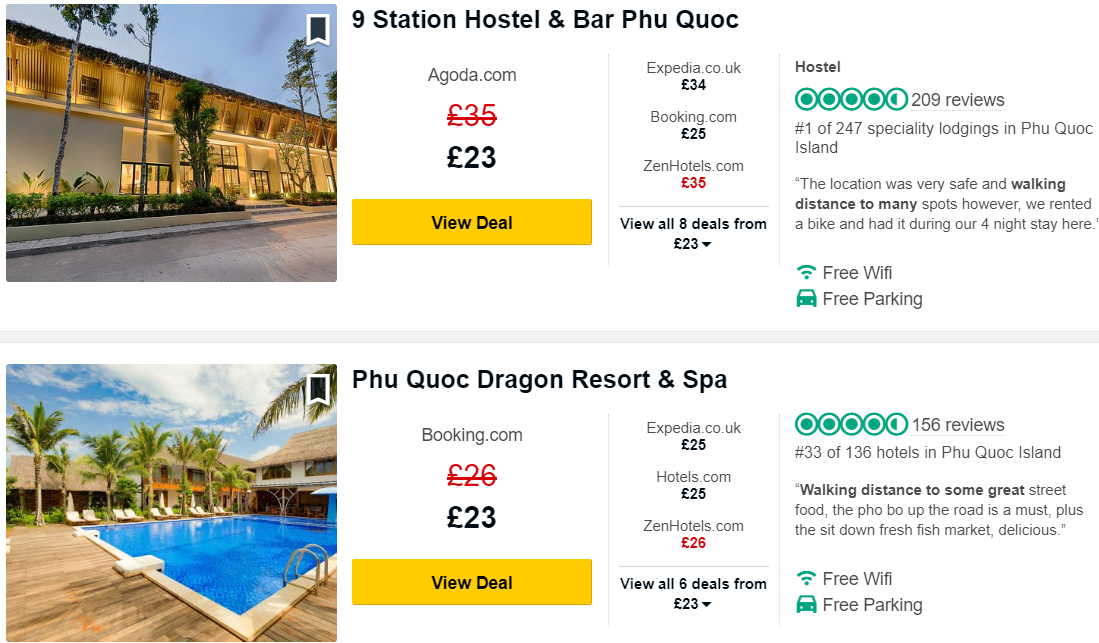Expand View all 6 deals from £23
Image resolution: width=1099 pixels, height=643 pixels.
pos(693,593)
